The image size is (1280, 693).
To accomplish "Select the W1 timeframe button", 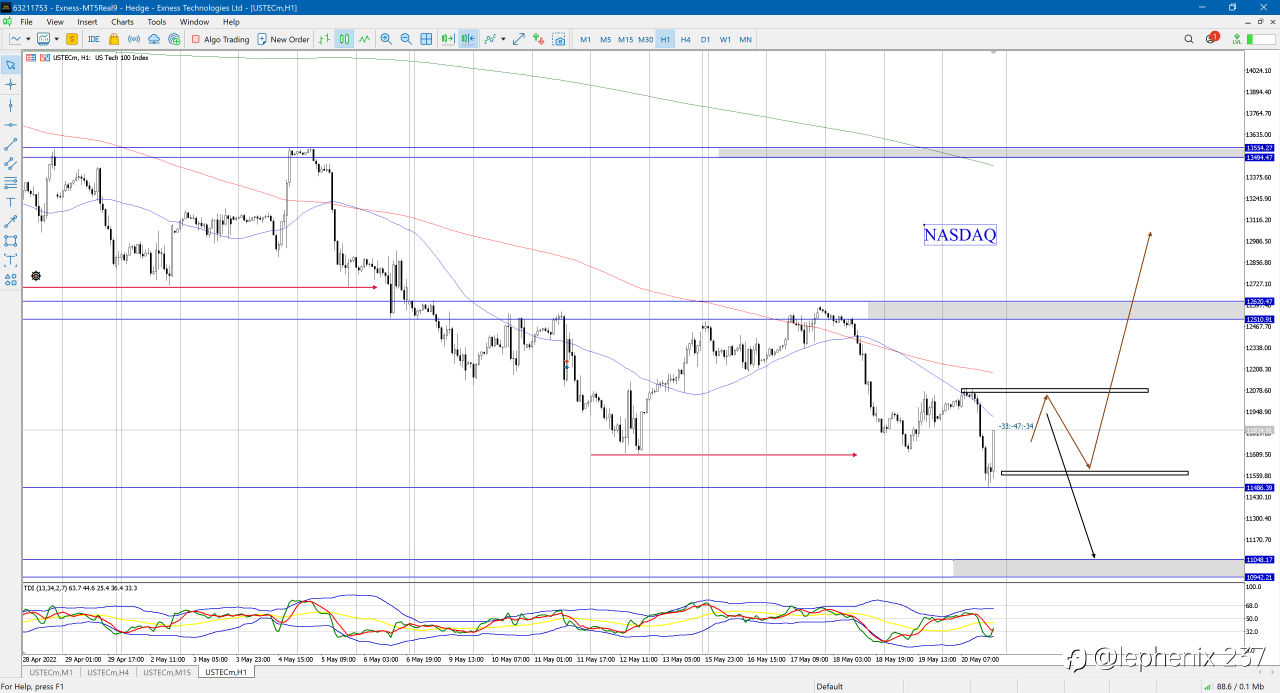I will pos(725,39).
